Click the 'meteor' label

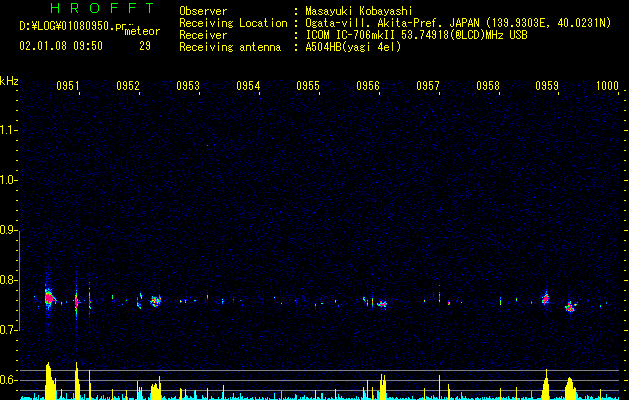click(x=142, y=31)
